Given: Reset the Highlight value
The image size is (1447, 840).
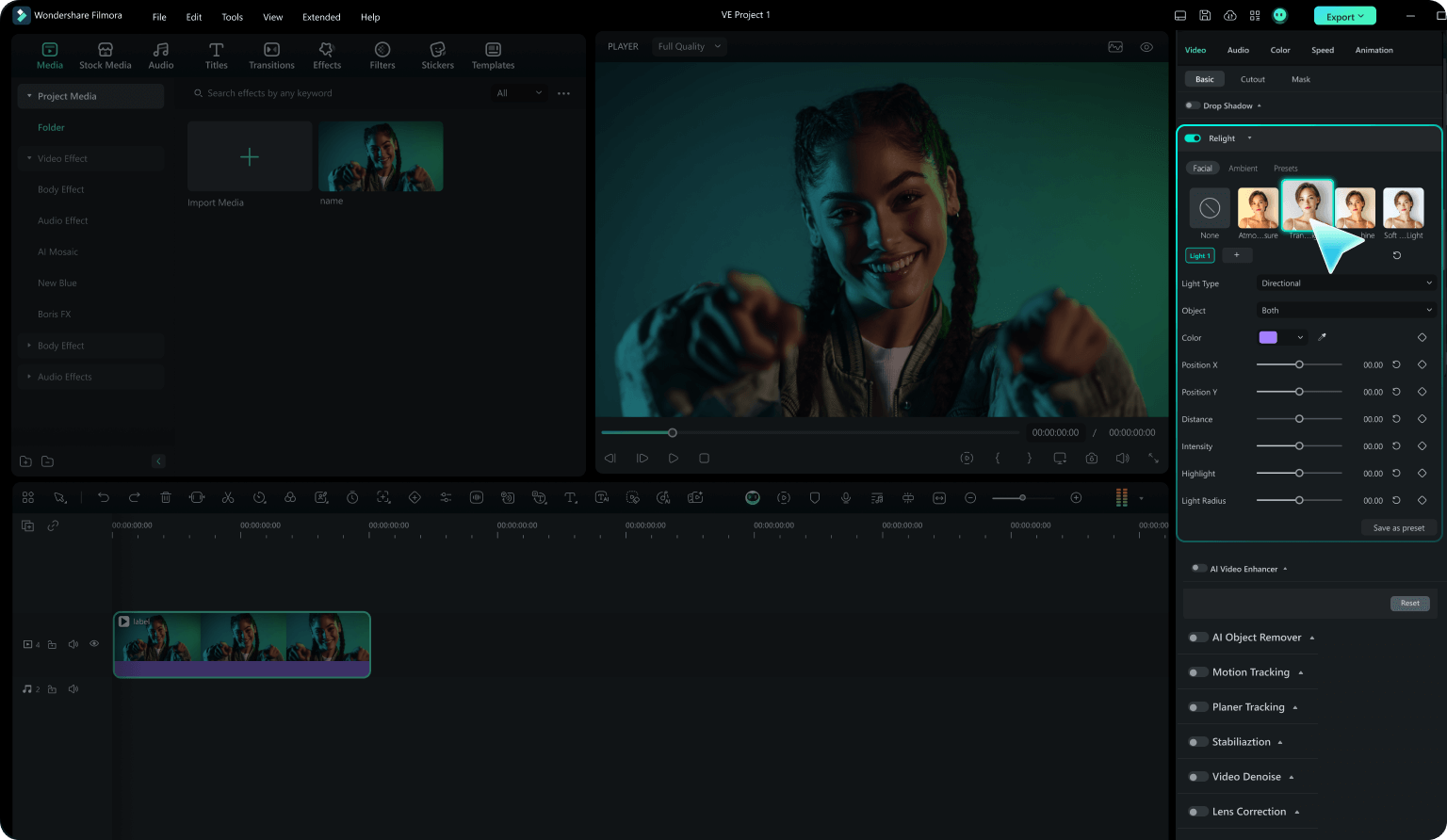Looking at the screenshot, I should tap(1396, 474).
